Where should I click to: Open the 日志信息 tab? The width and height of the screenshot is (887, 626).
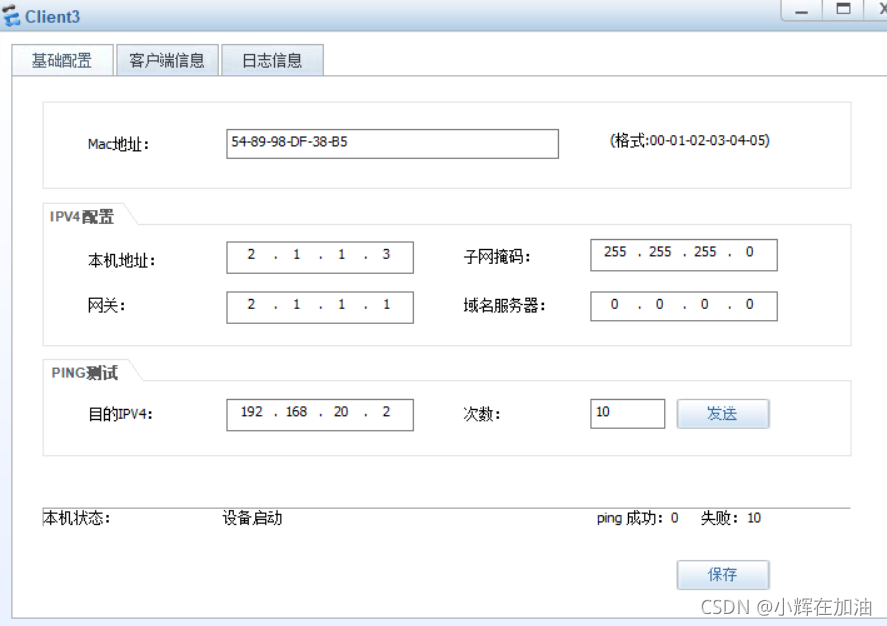(x=272, y=60)
